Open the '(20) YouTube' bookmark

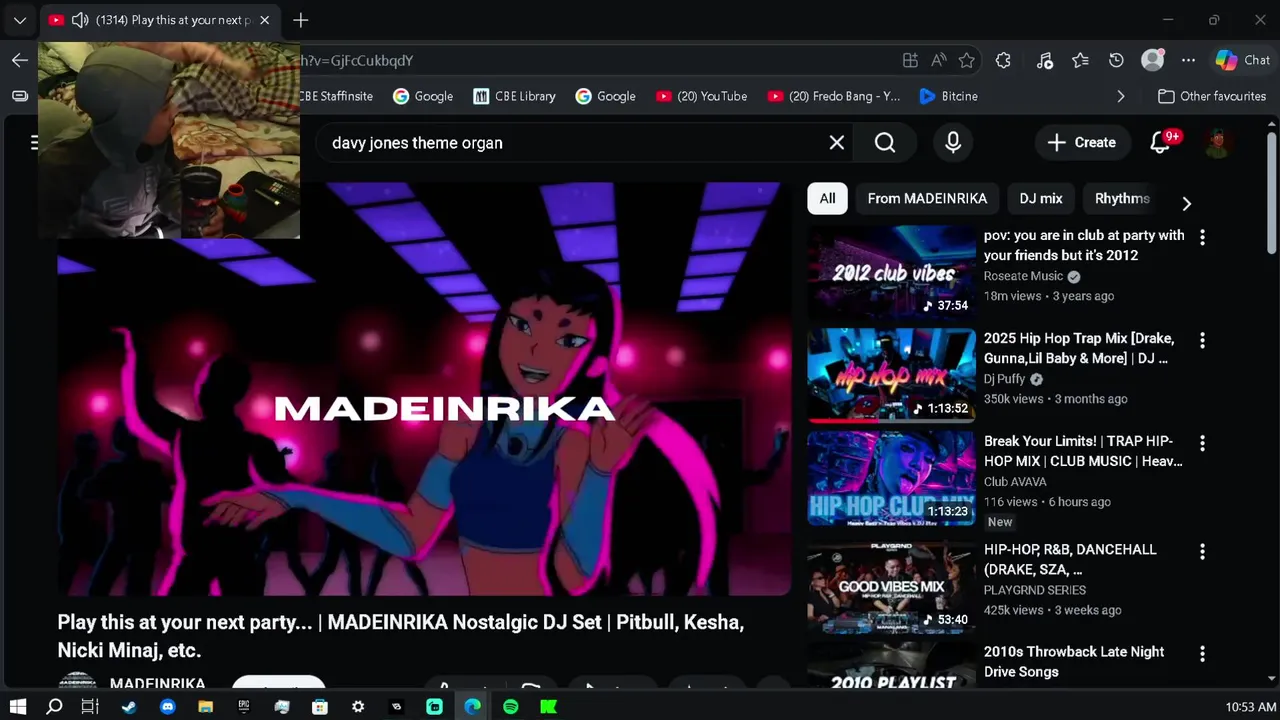click(x=702, y=96)
